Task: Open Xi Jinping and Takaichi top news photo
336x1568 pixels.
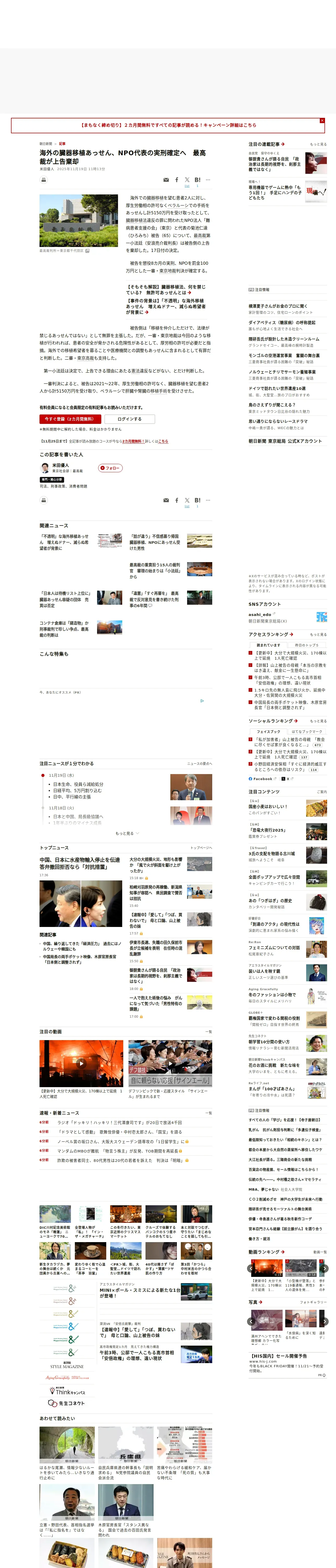Action: (x=81, y=904)
